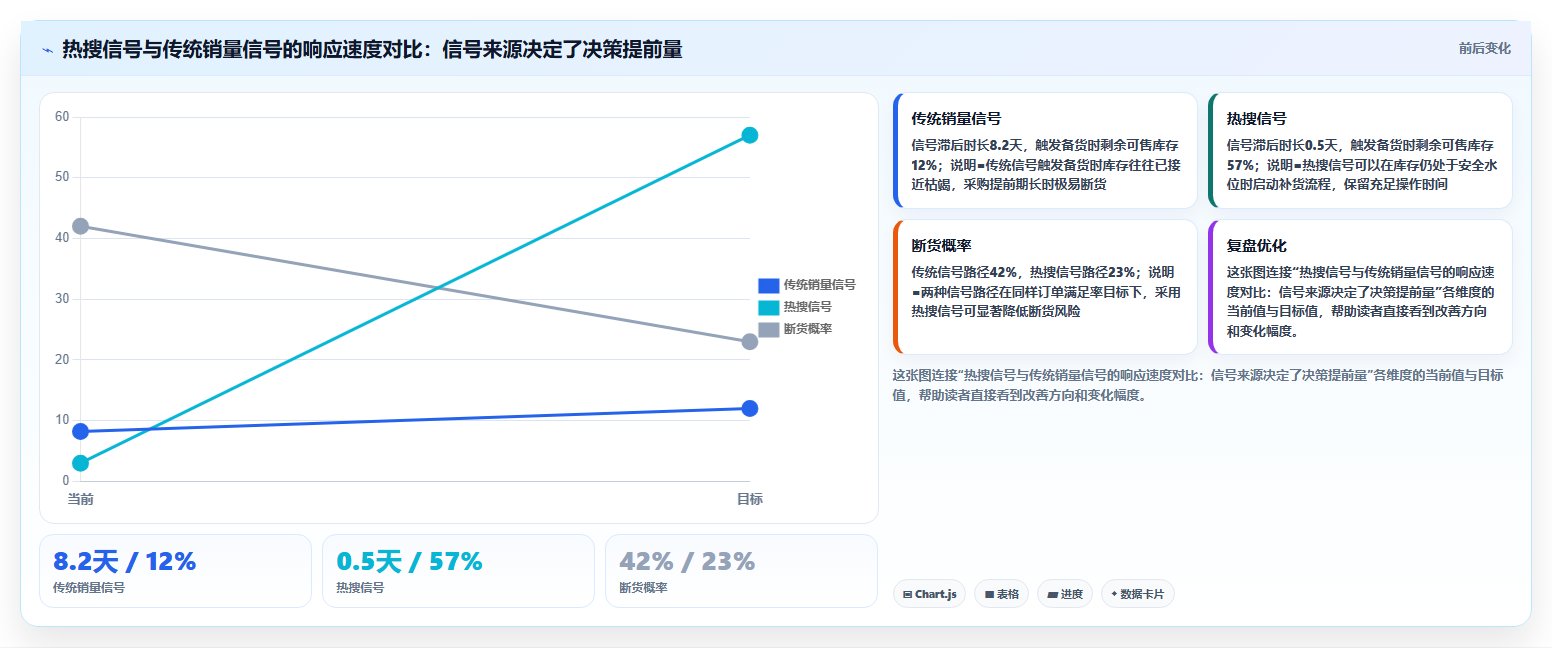Click the summary paragraph below the info cards
1552x648 pixels.
point(1197,385)
